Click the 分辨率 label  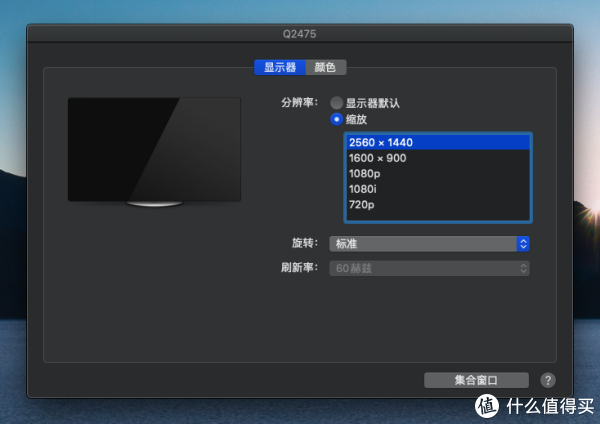[x=299, y=103]
